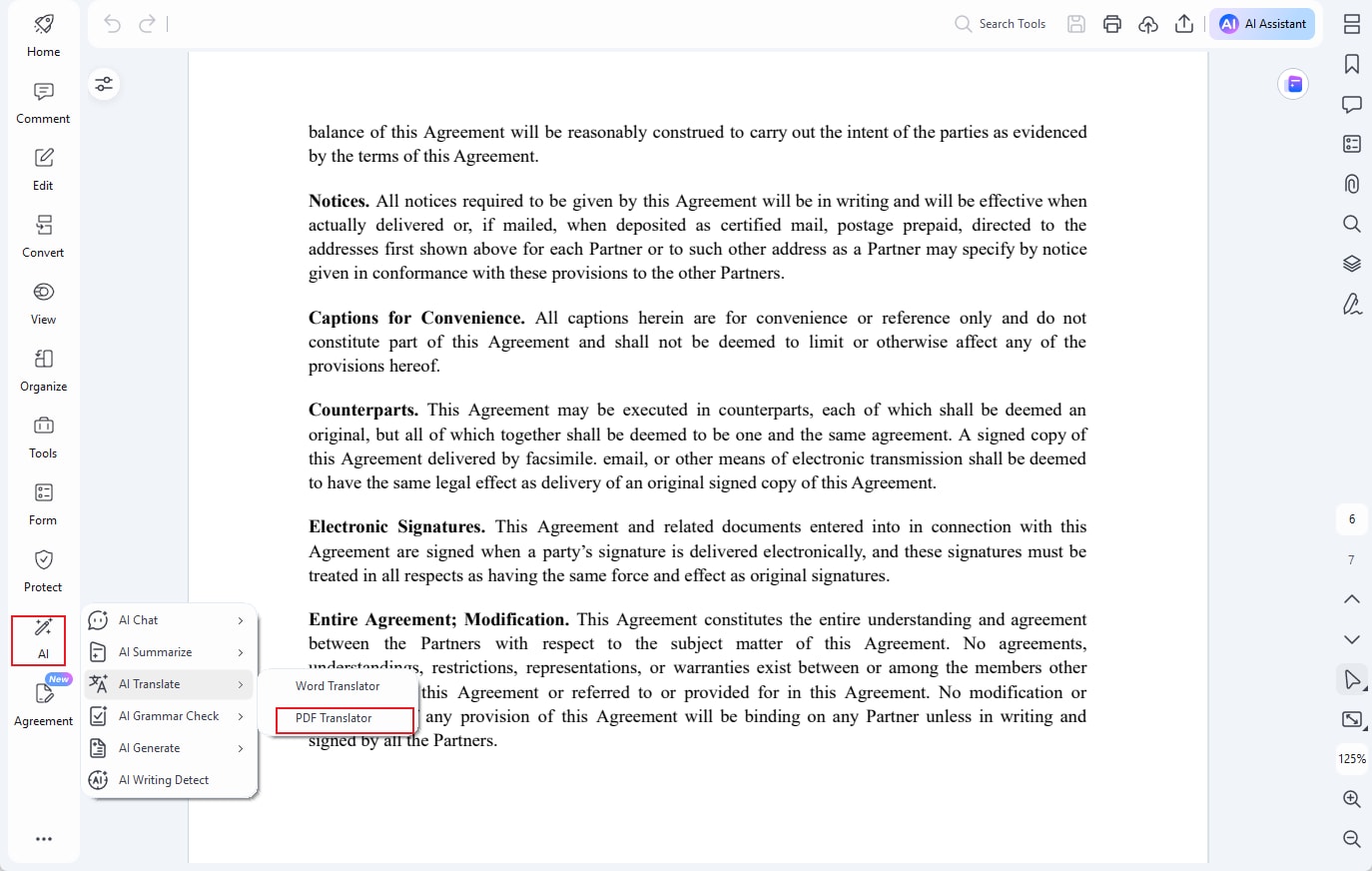
Task: Open the Tools section
Action: [x=43, y=437]
